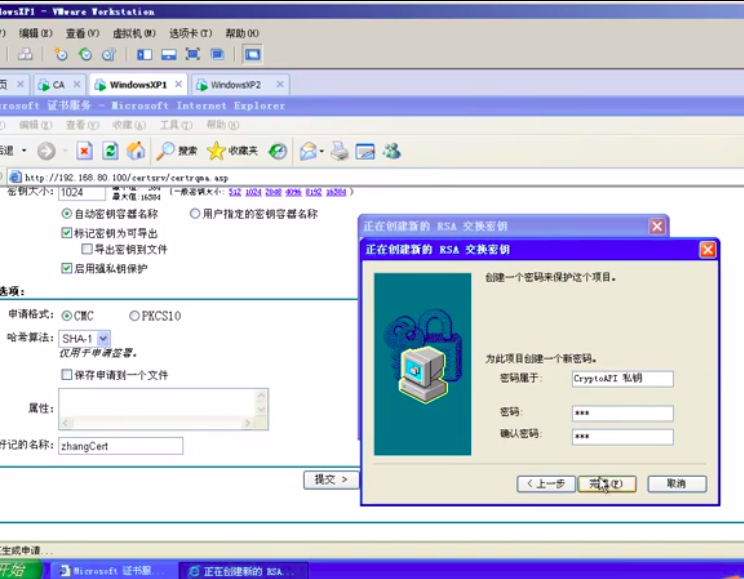This screenshot has height=579, width=744.
Task: Open the IE Search (搜索) pane
Action: pos(177,151)
